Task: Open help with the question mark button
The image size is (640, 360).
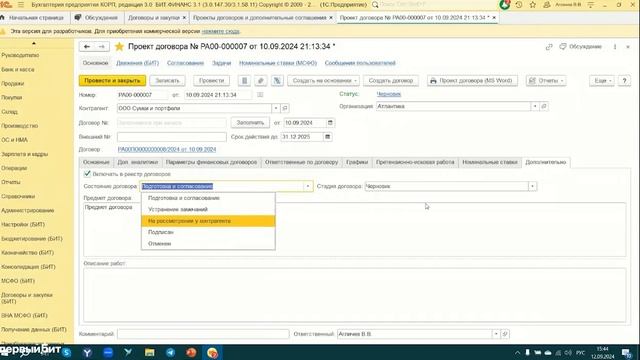Action: click(624, 80)
